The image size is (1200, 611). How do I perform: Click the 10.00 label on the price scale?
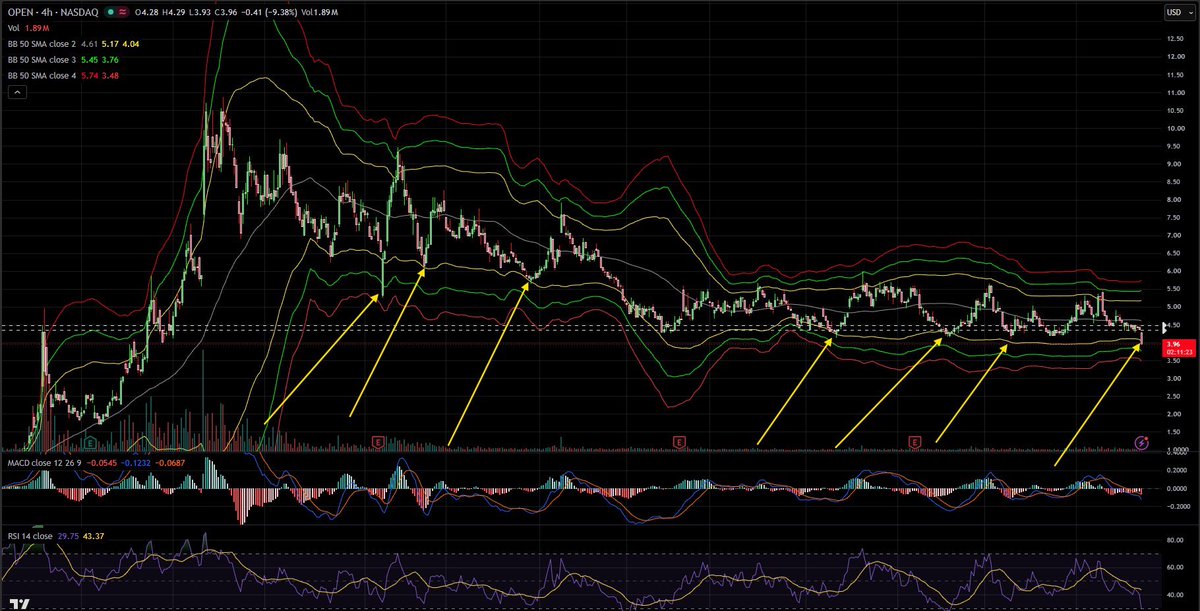(1175, 128)
